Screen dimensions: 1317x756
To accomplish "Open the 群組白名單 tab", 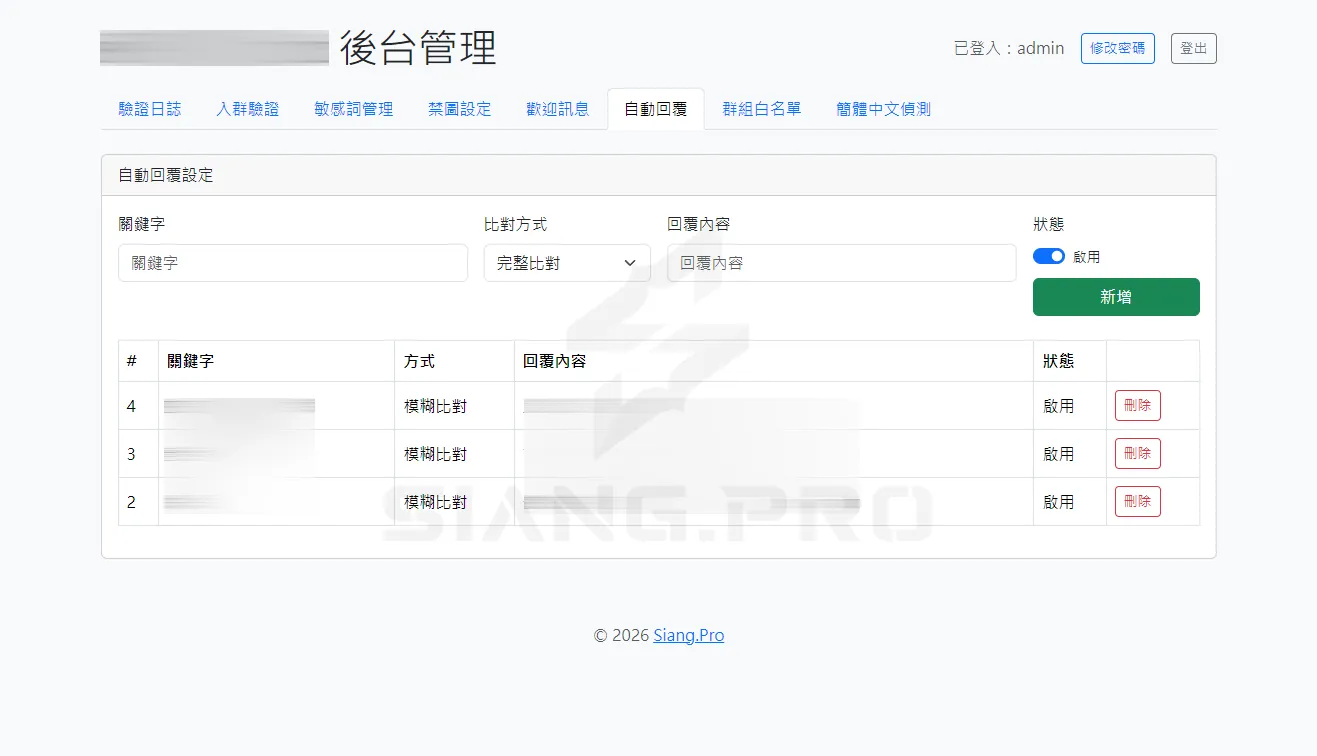I will point(762,109).
